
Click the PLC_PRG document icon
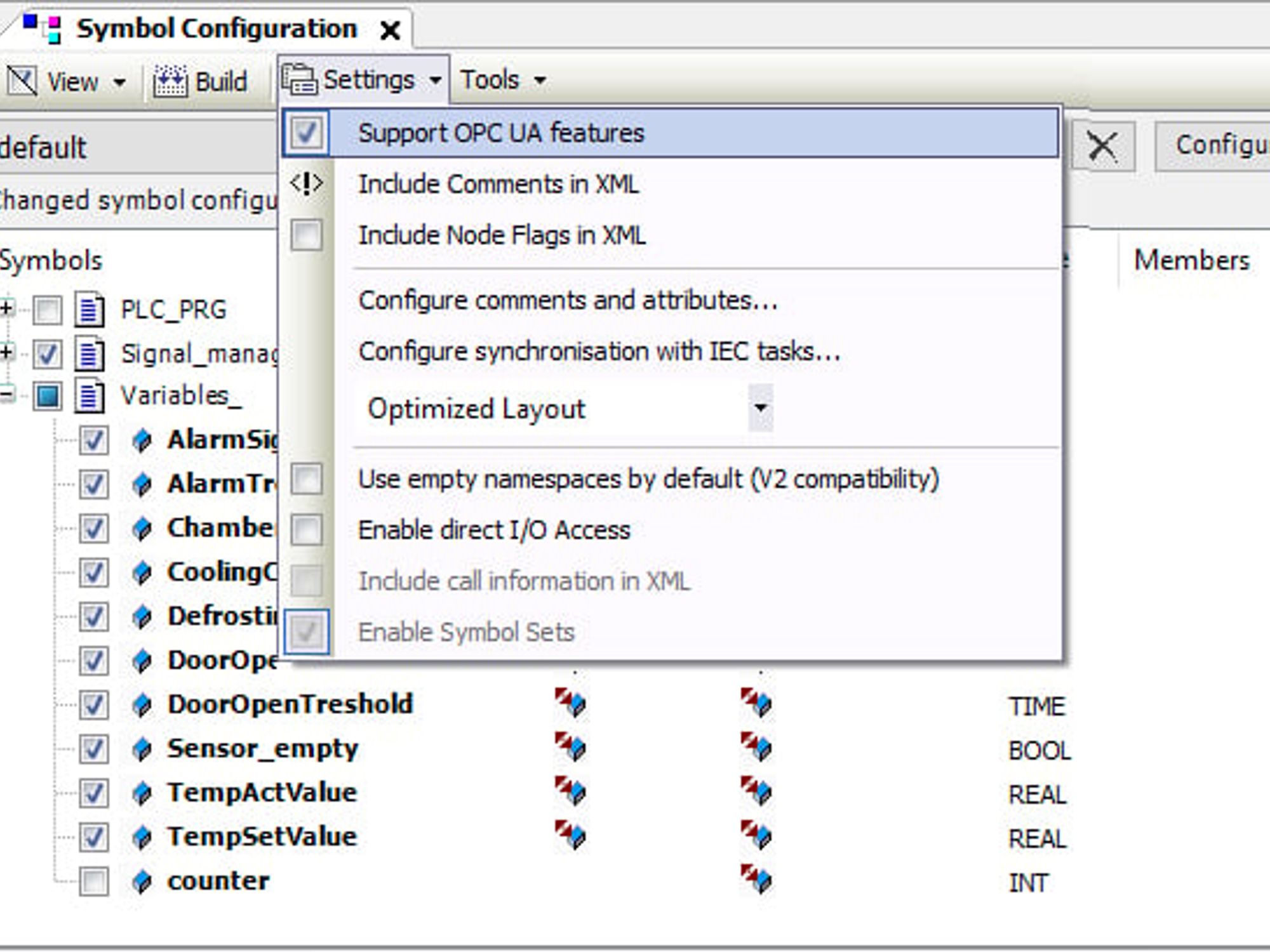click(x=89, y=310)
